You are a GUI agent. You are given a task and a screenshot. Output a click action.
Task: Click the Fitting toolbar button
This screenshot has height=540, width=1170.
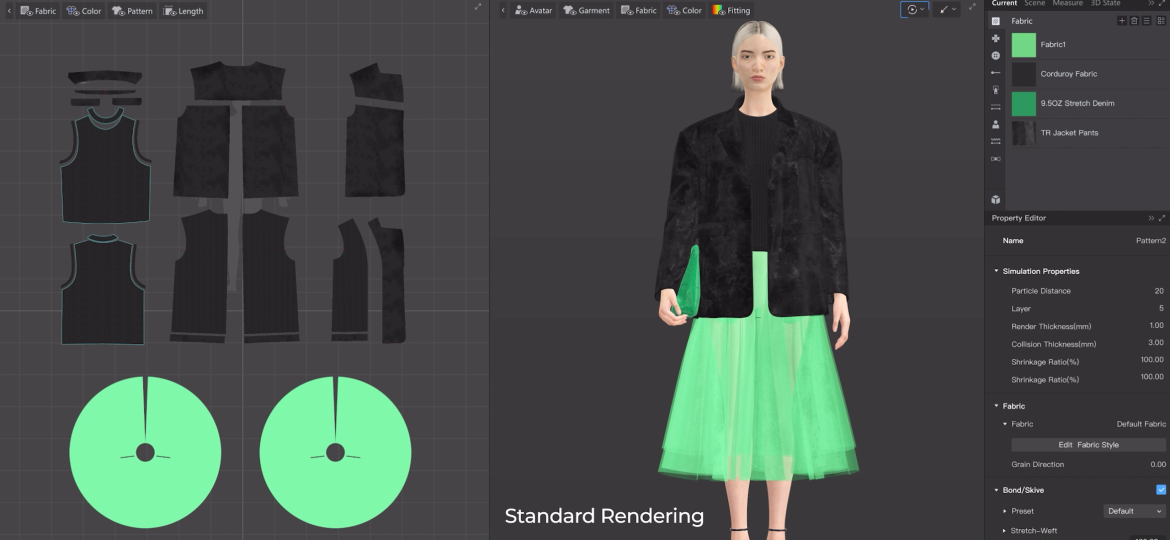731,11
